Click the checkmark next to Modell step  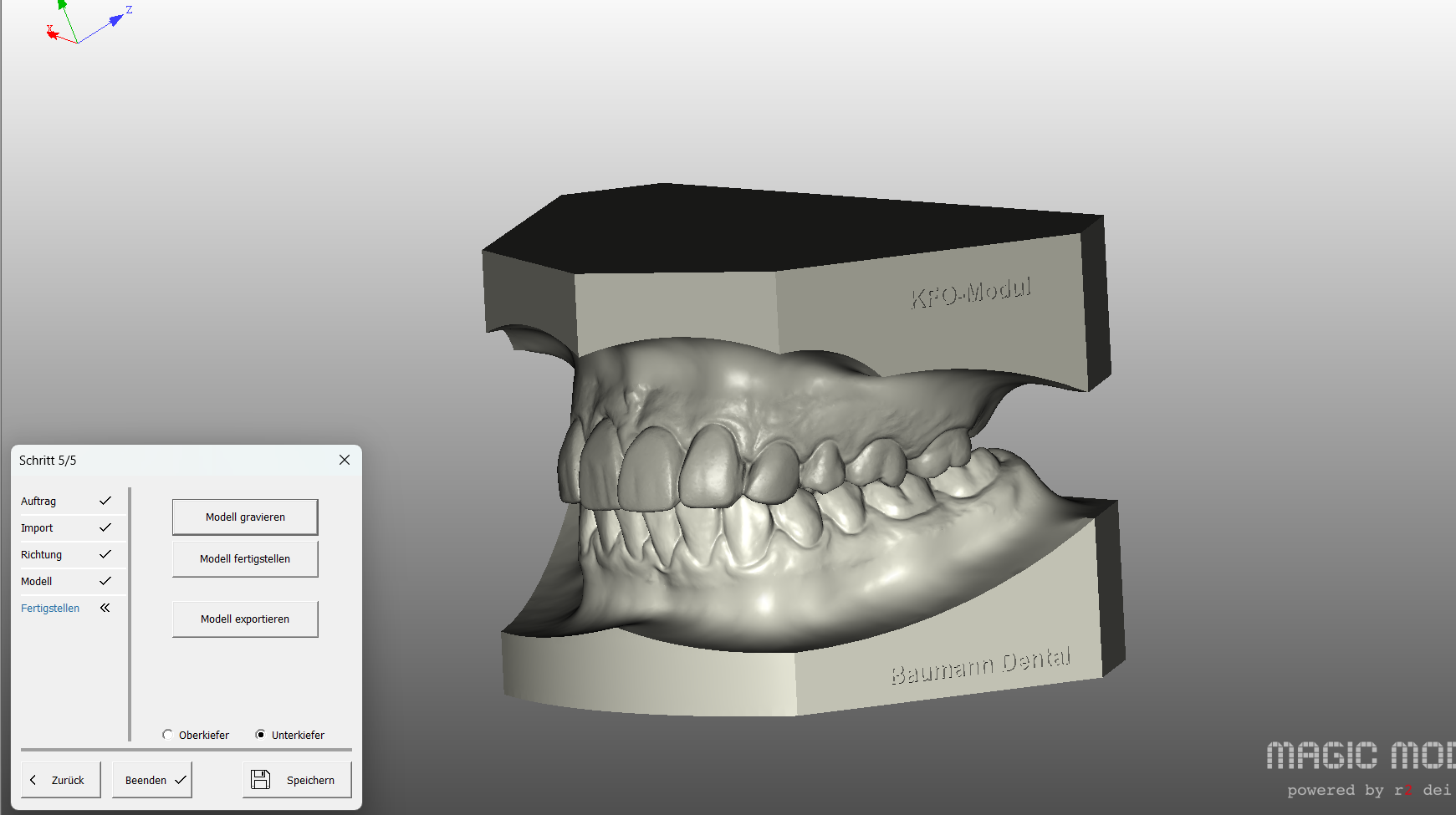[105, 581]
